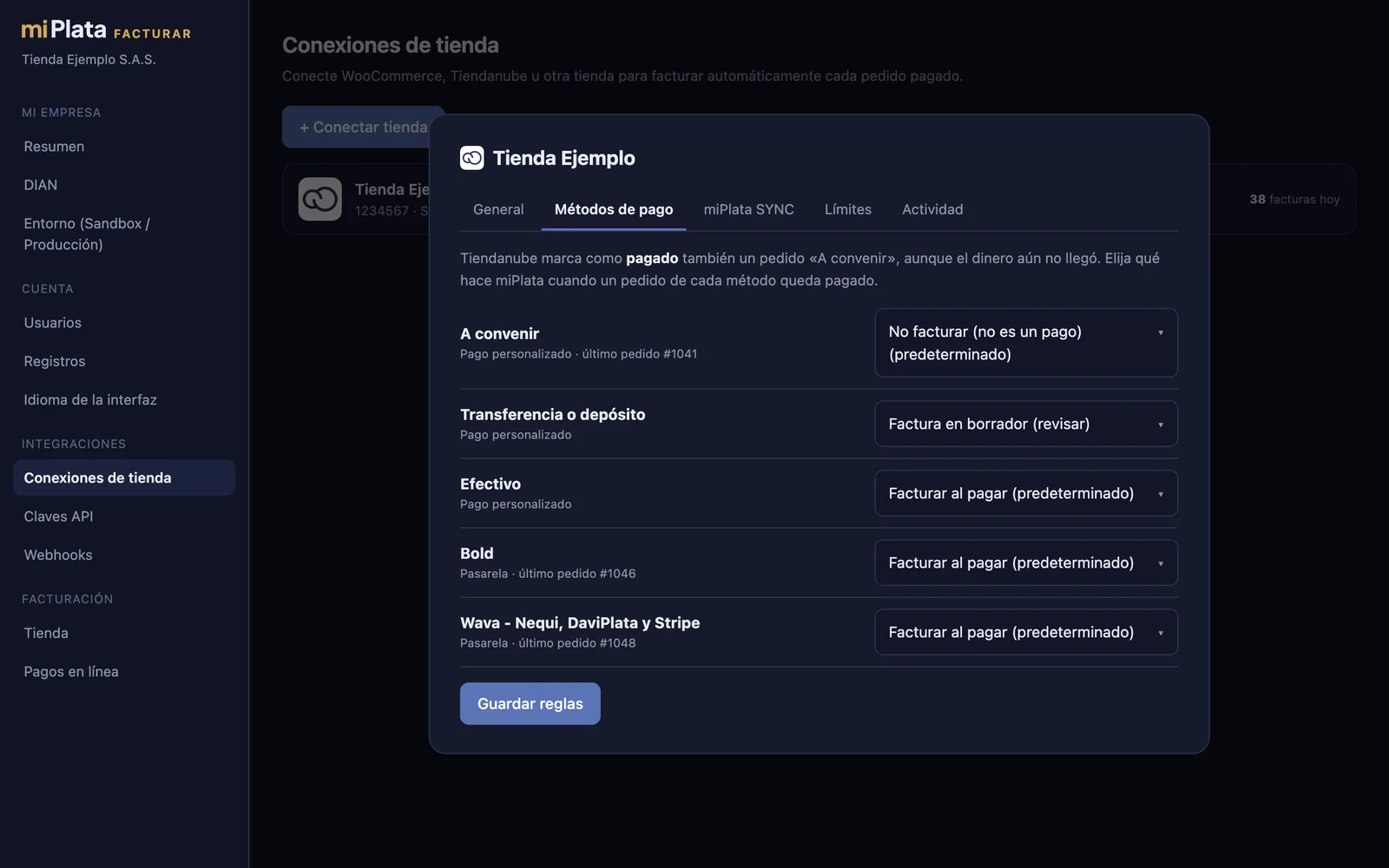This screenshot has width=1389, height=868.
Task: Select Conexiones de tienda in sidebar
Action: point(124,478)
